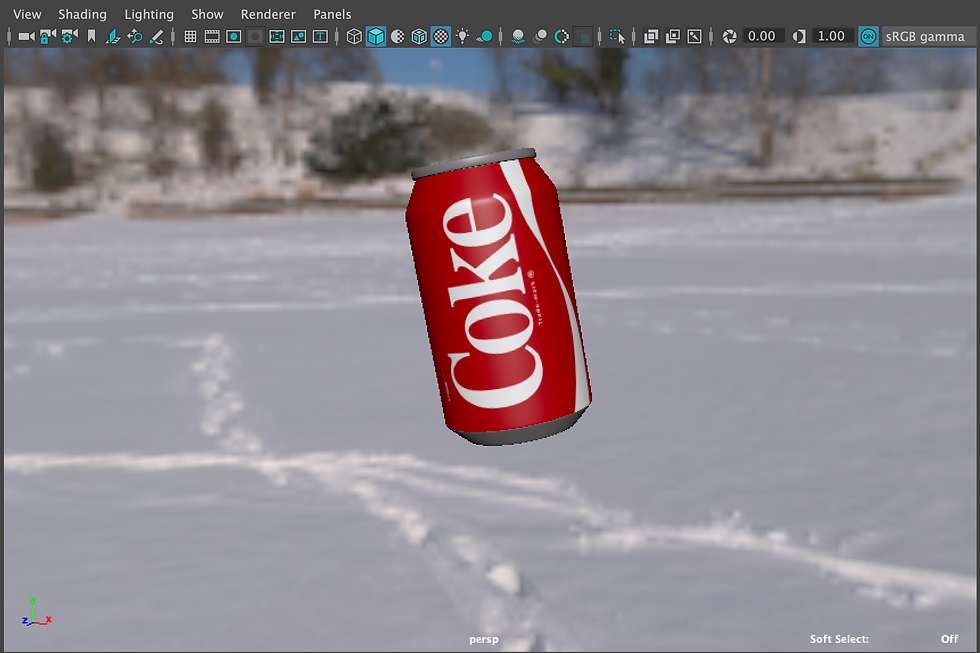Toggle the viewport Shadows icon
The image size is (980, 653).
pyautogui.click(x=484, y=36)
